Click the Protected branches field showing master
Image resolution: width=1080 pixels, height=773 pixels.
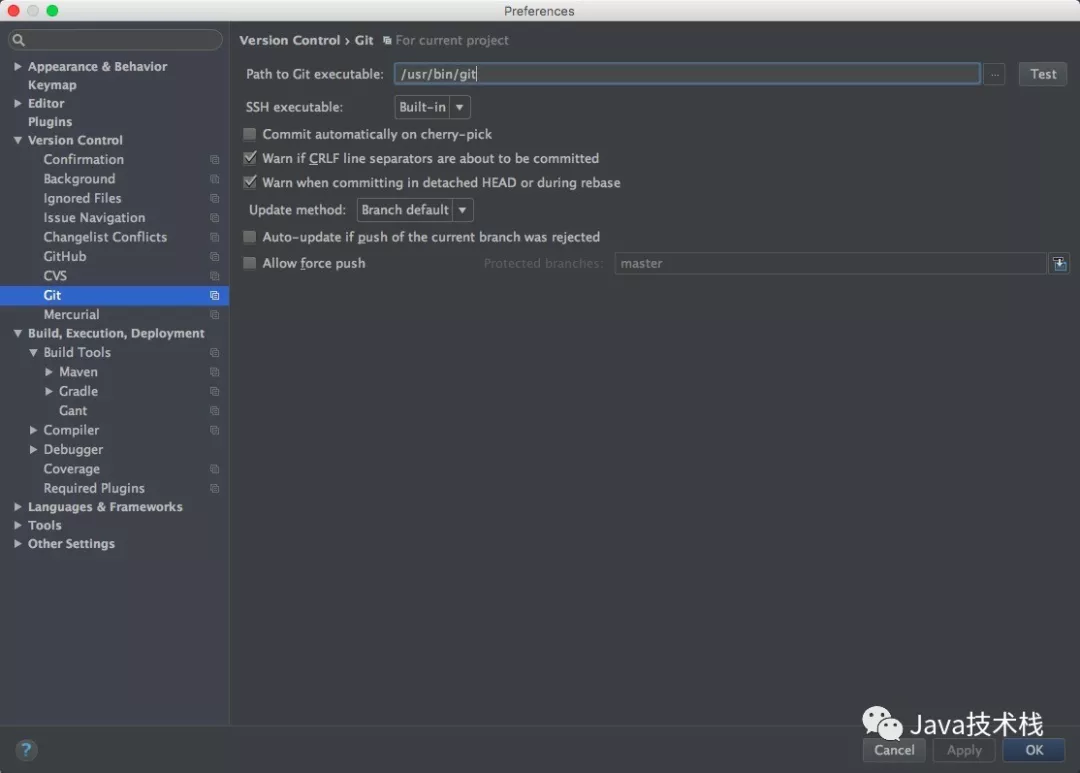point(830,263)
